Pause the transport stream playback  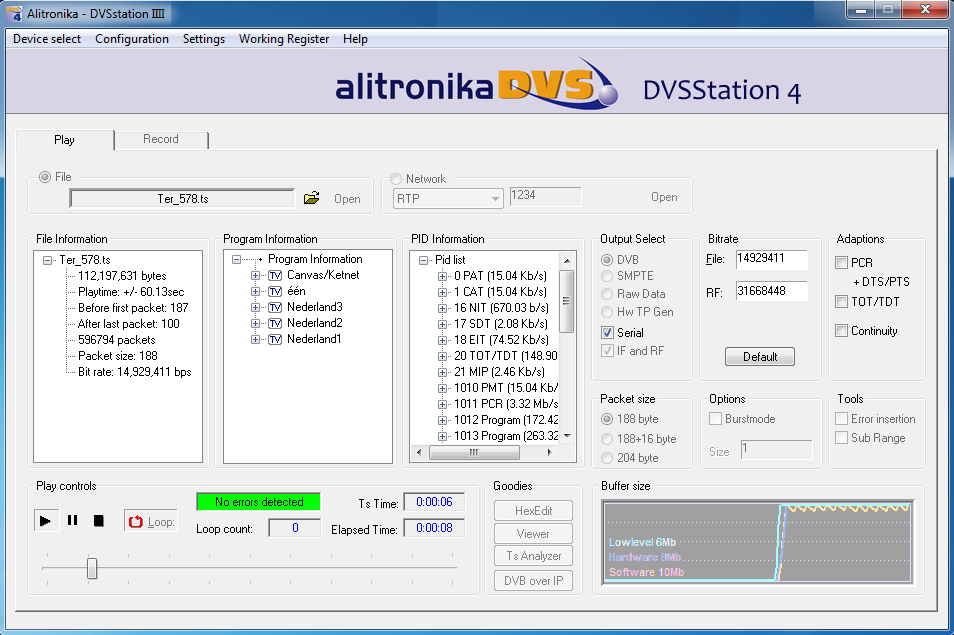(x=72, y=521)
